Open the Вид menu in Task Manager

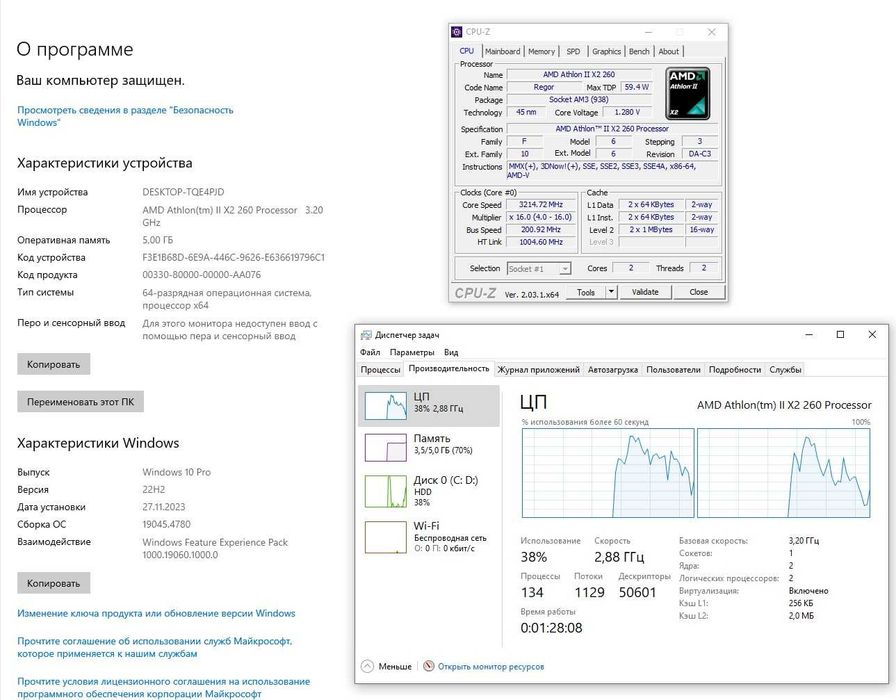451,353
